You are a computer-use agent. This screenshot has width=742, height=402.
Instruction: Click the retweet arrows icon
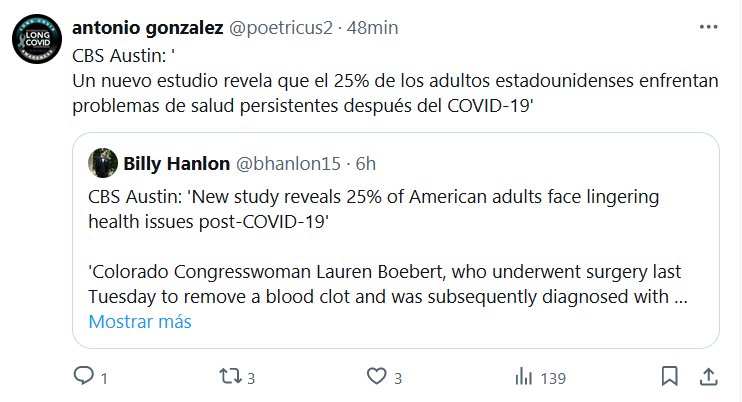(229, 377)
